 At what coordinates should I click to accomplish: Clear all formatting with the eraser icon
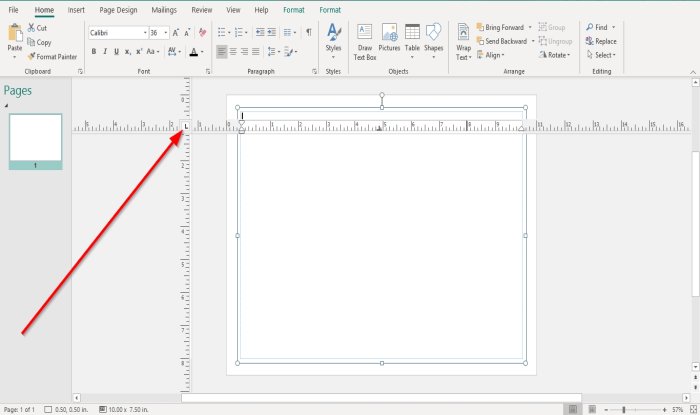coord(203,33)
